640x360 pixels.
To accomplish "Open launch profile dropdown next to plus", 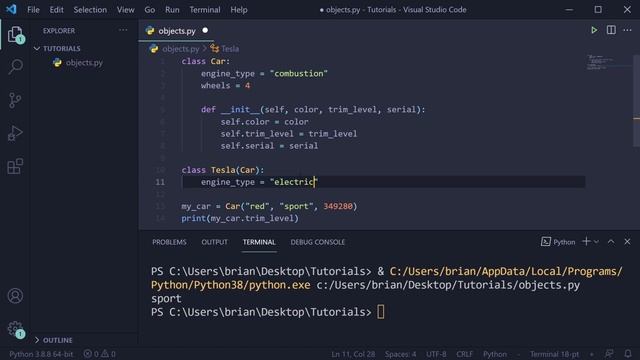I will tap(596, 242).
